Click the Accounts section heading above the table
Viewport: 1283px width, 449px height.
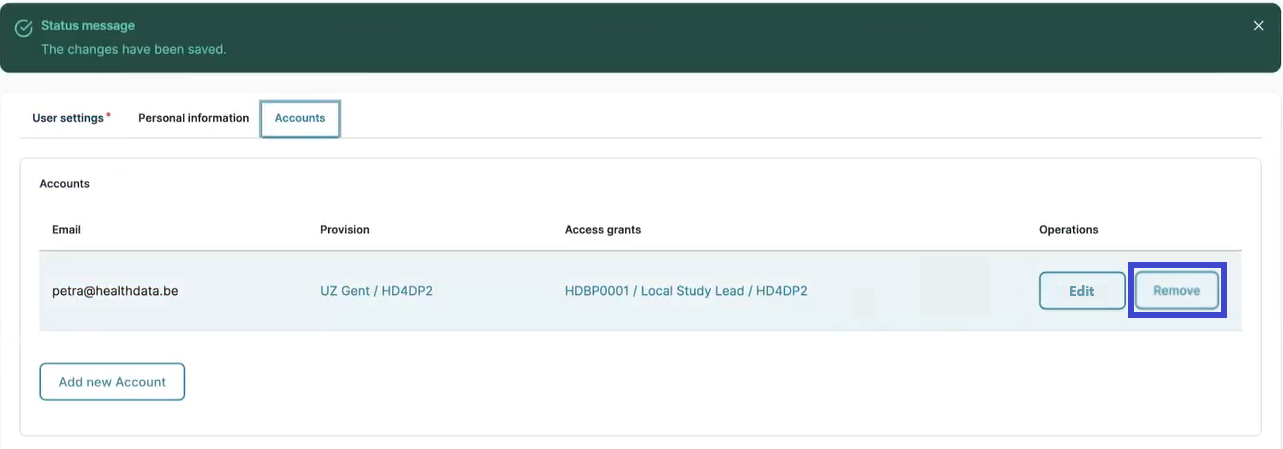point(64,184)
